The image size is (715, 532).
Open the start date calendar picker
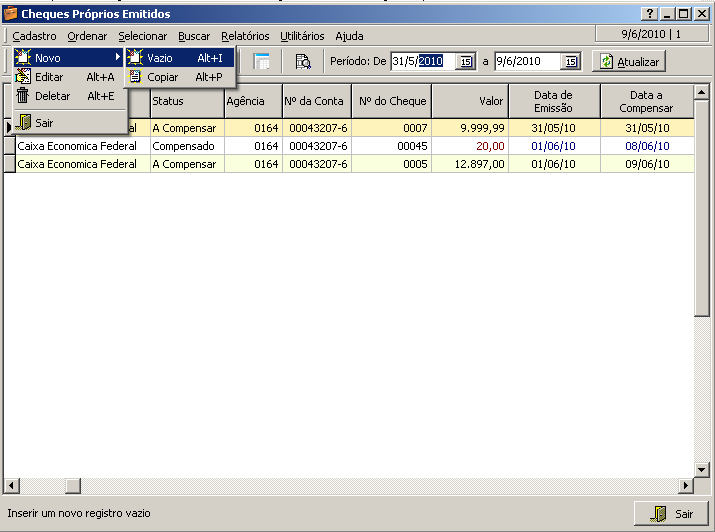coord(465,62)
